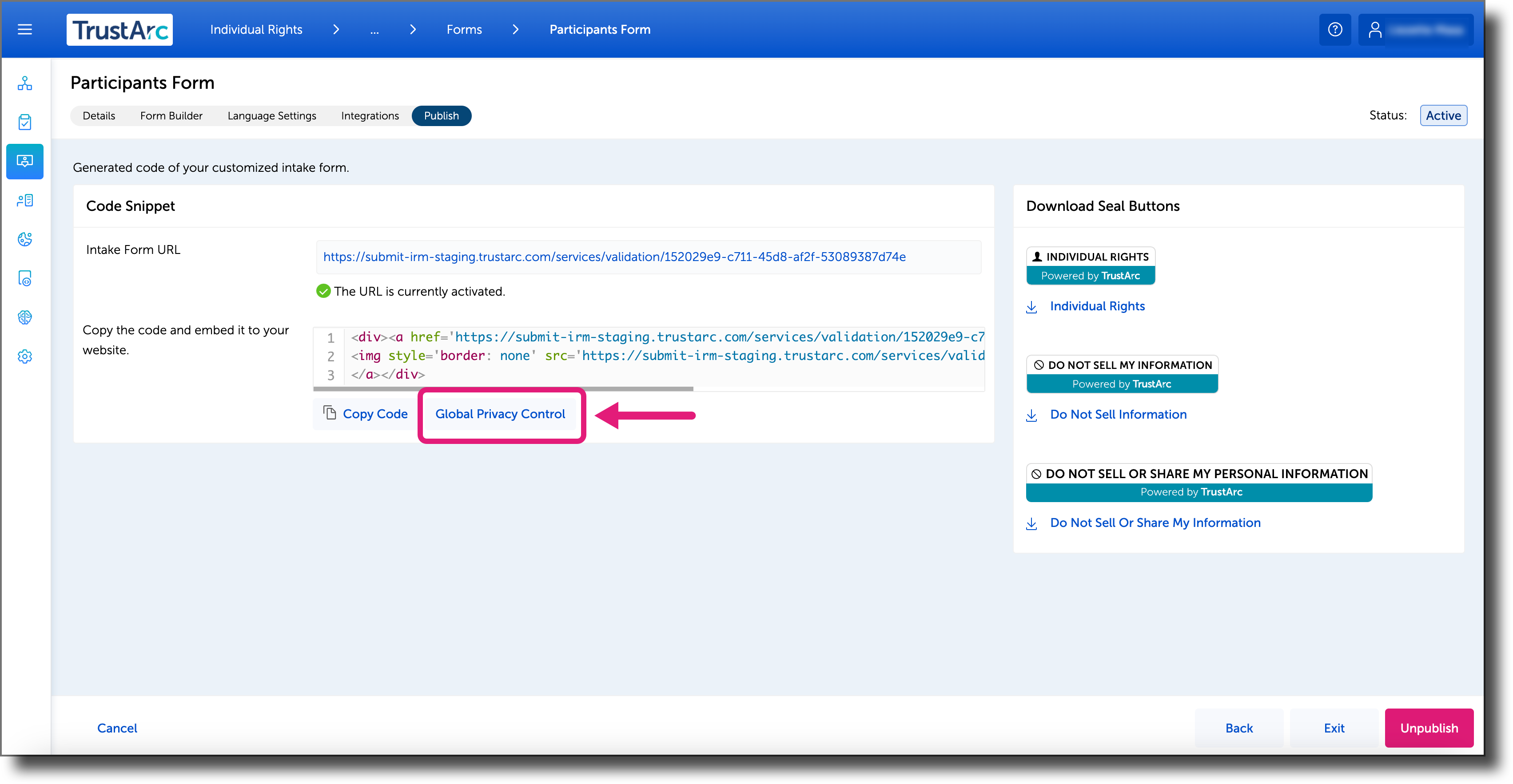Click the person-with-document sidebar icon
The image size is (1513, 784).
point(25,200)
